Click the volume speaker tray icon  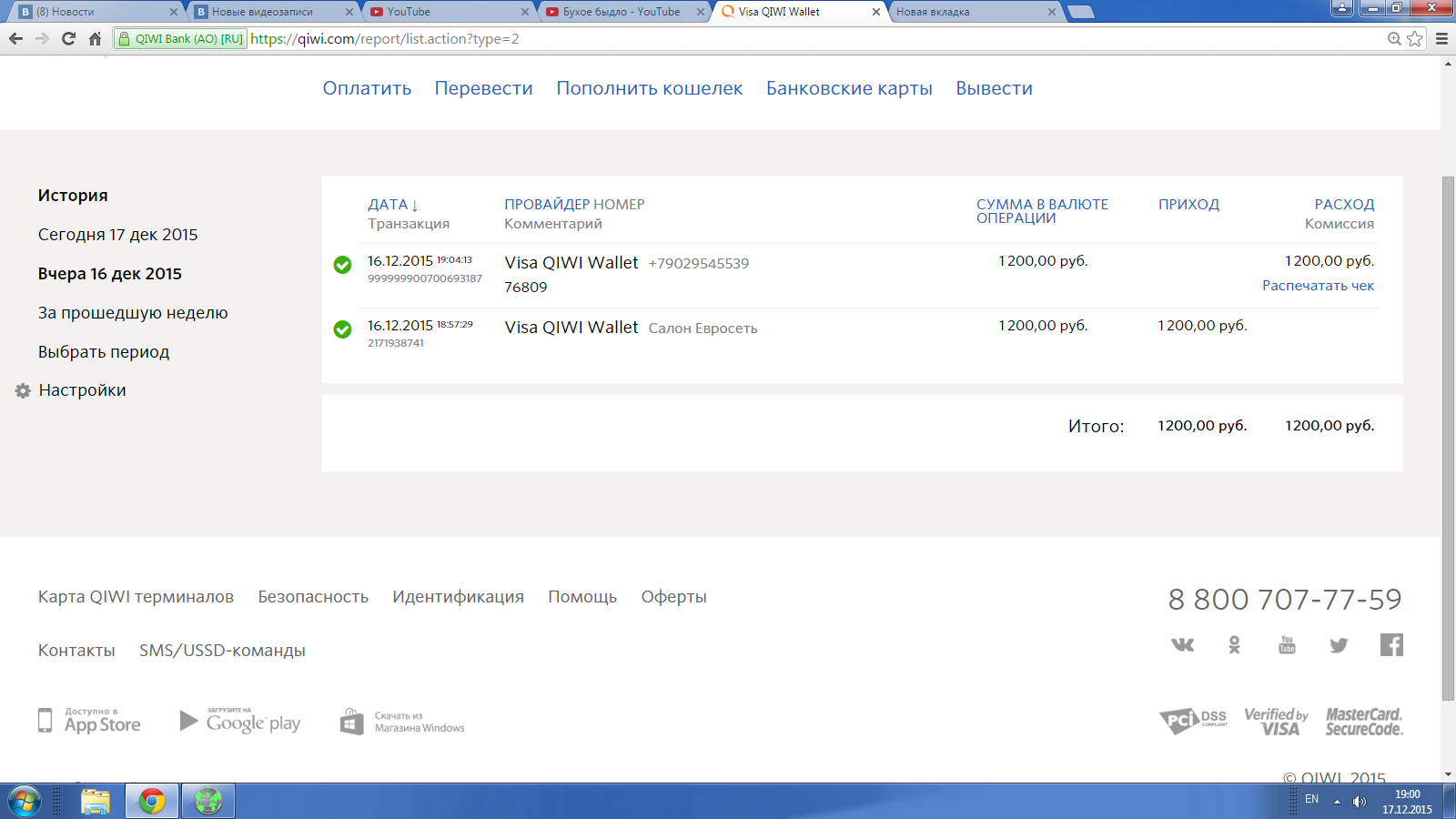pyautogui.click(x=1360, y=802)
